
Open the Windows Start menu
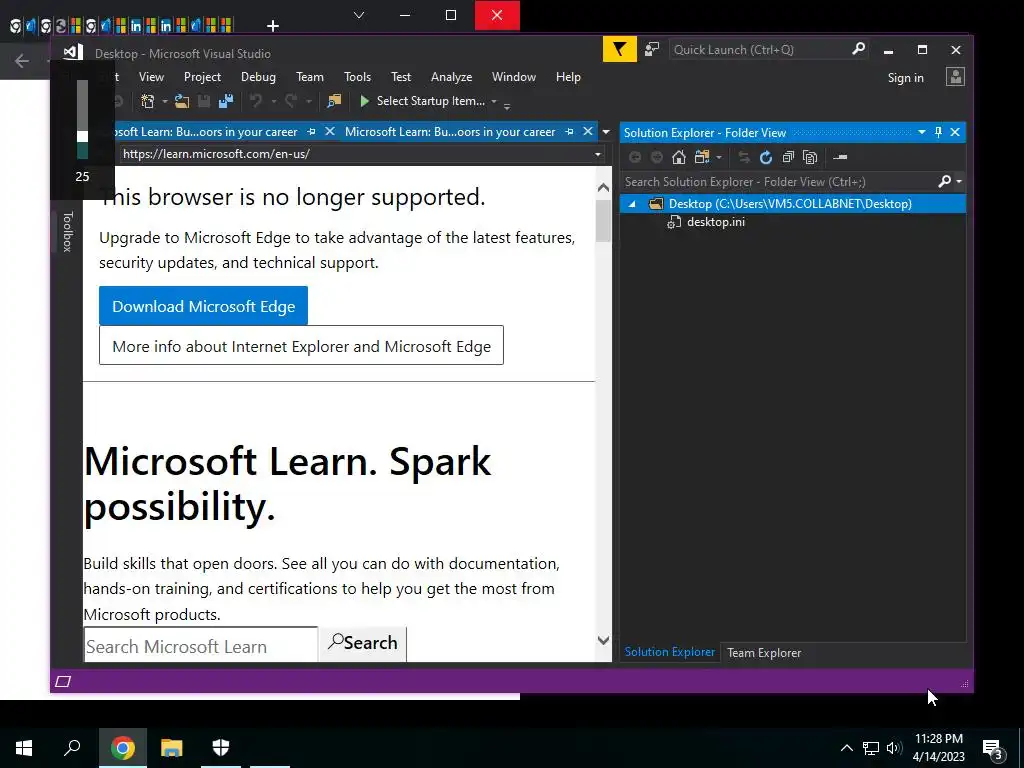[x=24, y=748]
